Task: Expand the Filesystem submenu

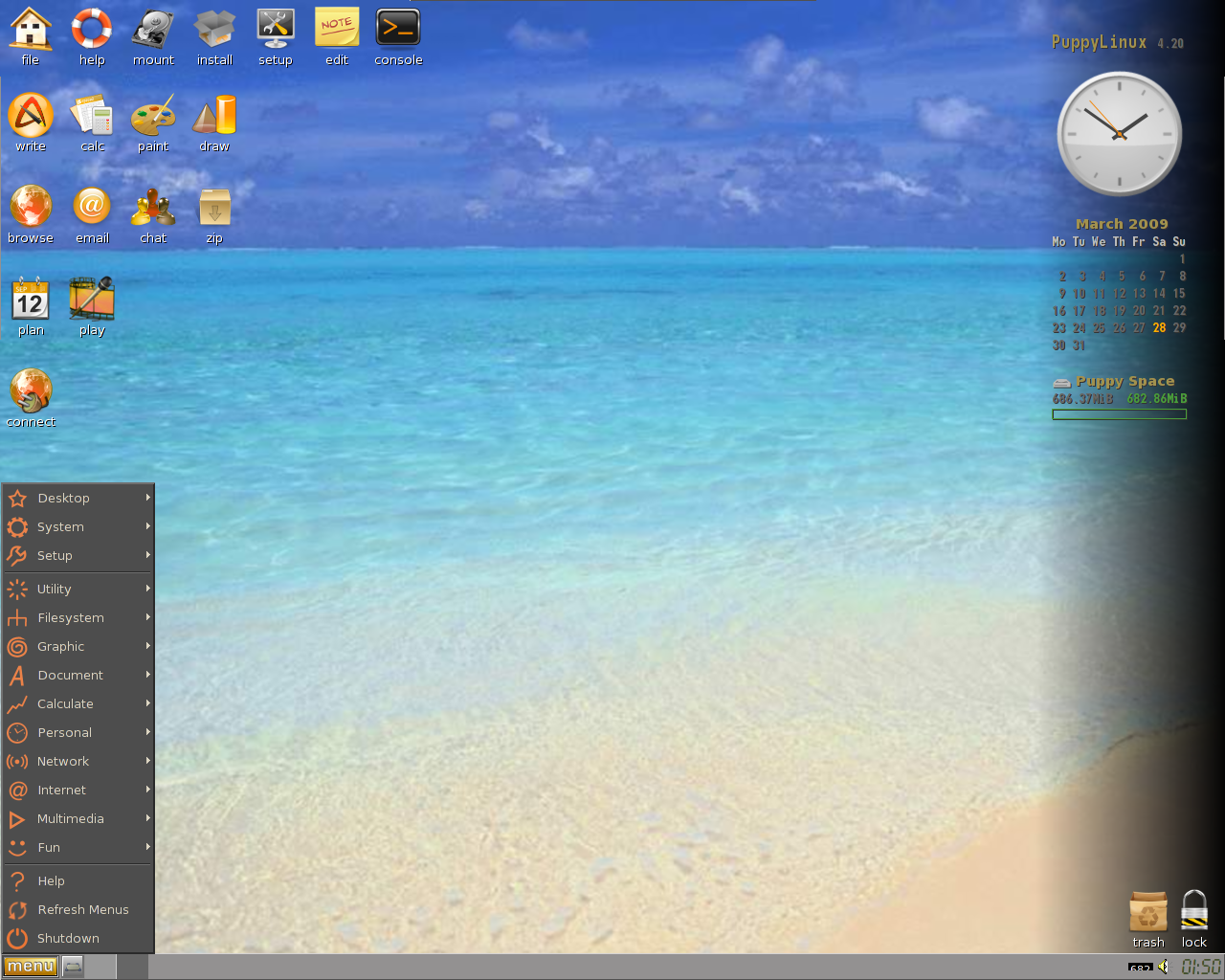Action: point(78,617)
